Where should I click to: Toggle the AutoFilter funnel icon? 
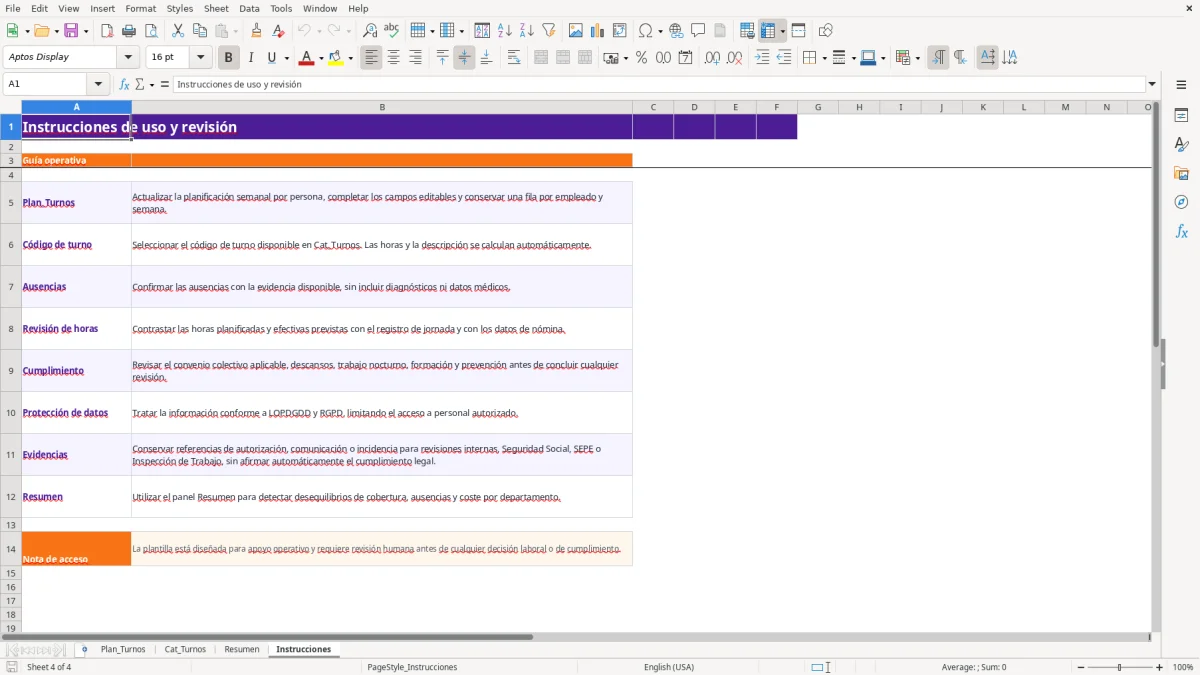[549, 31]
